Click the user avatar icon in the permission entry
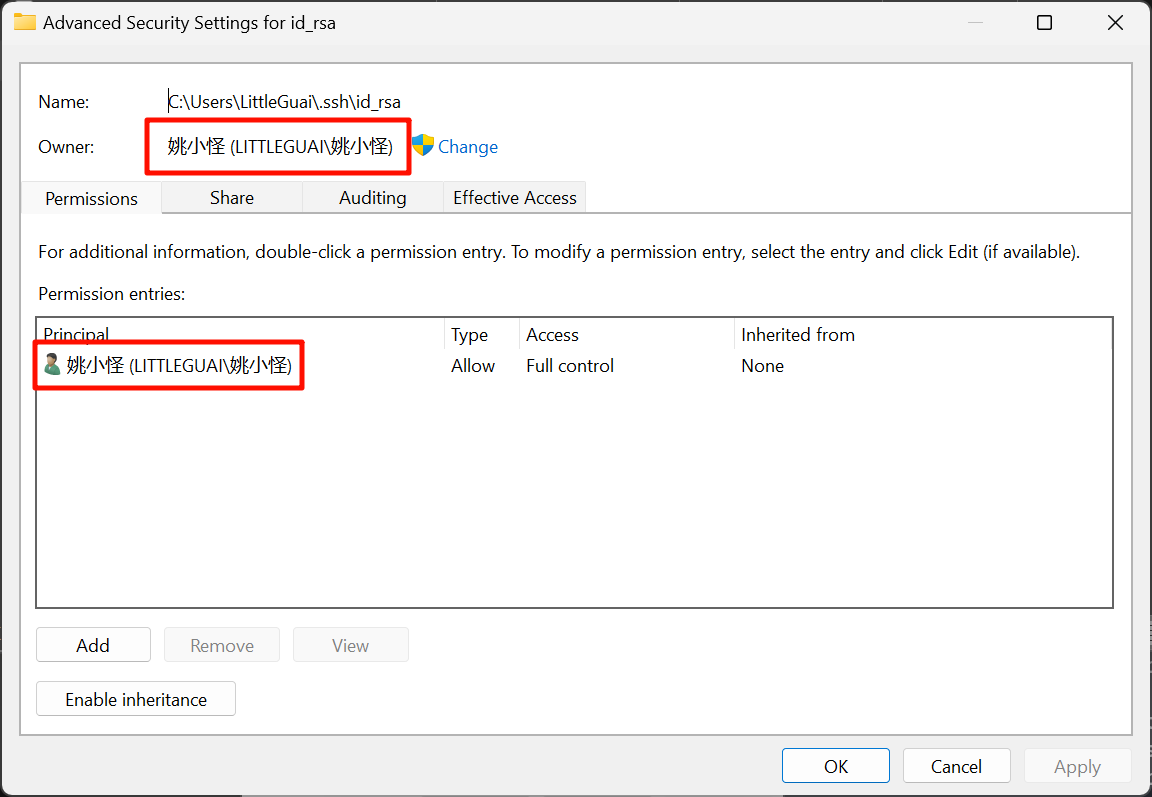The image size is (1152, 797). tap(52, 366)
